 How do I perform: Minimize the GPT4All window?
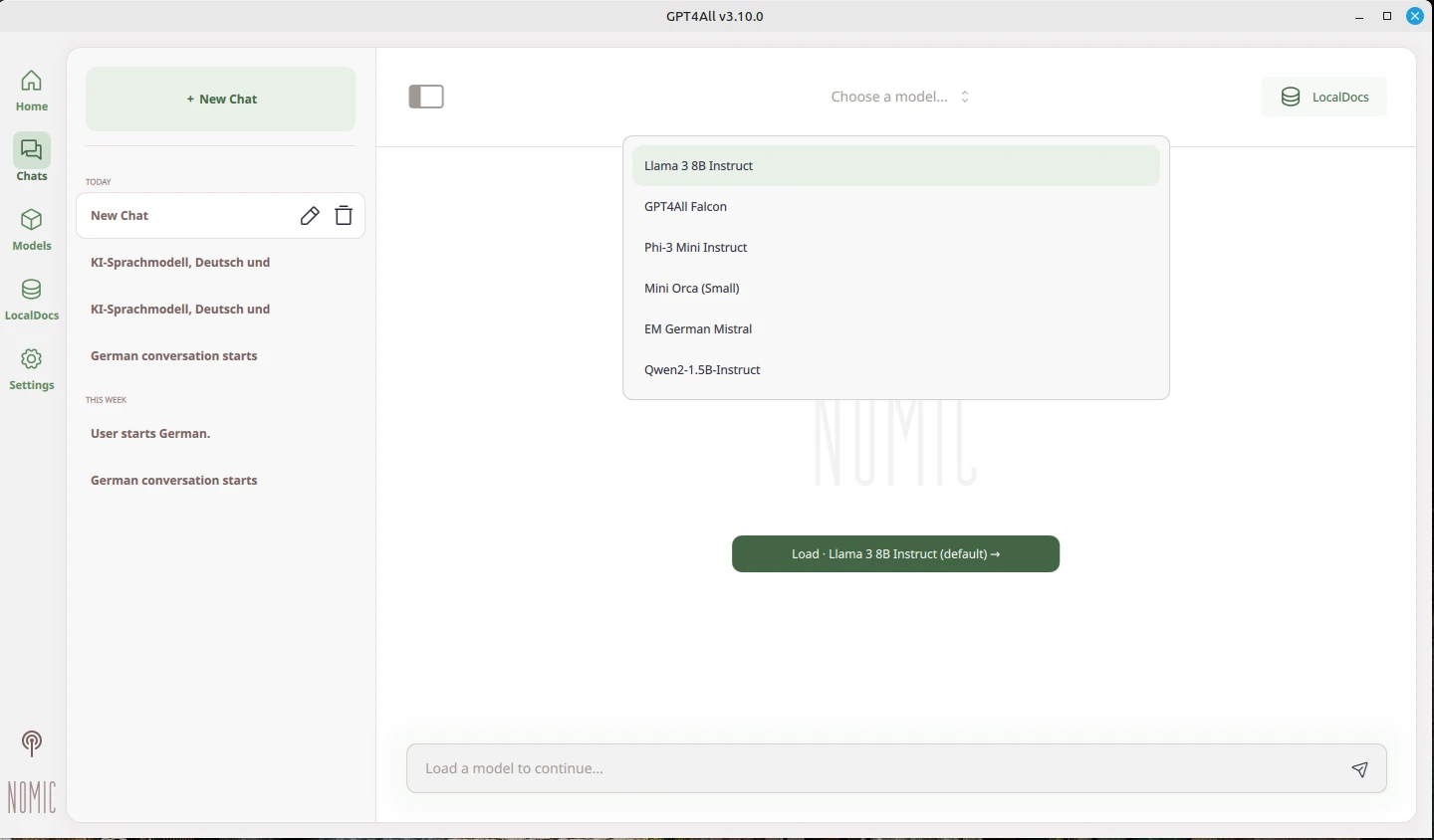[1359, 17]
